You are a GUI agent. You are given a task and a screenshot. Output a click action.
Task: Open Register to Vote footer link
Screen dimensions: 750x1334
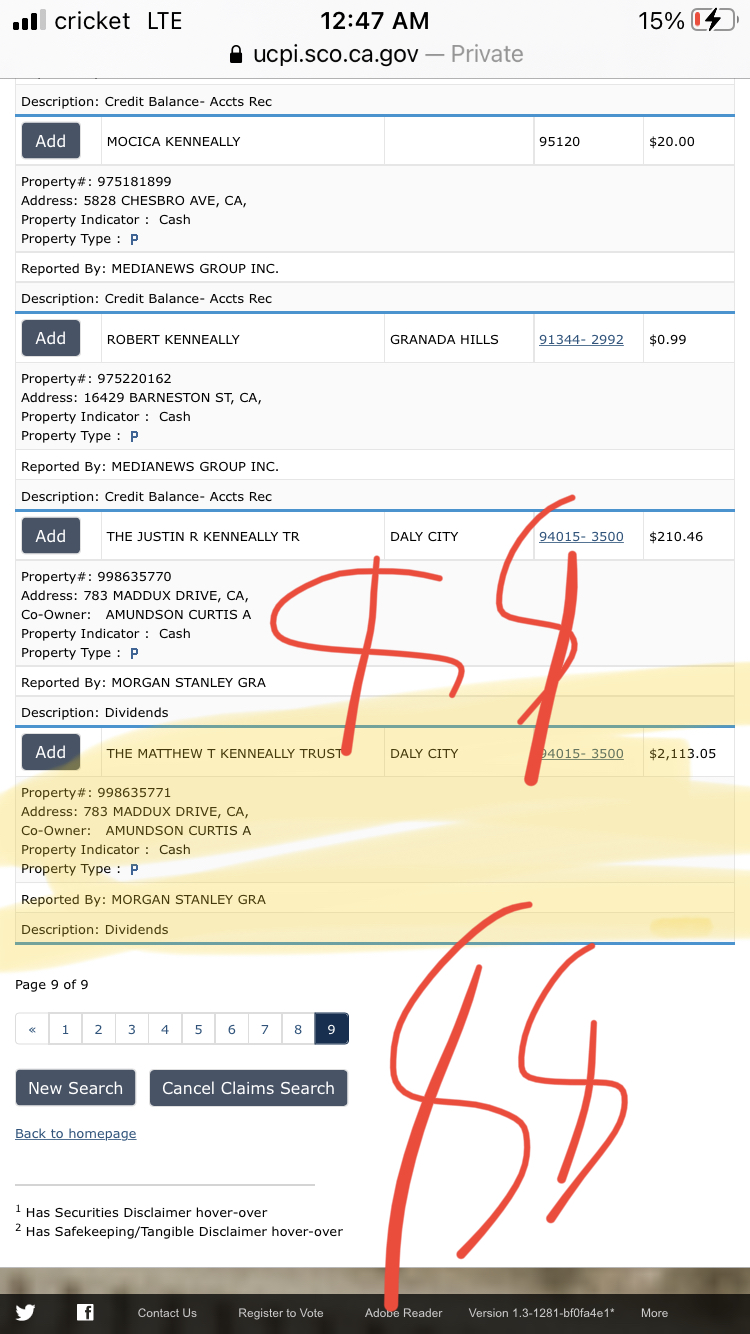(x=281, y=1313)
